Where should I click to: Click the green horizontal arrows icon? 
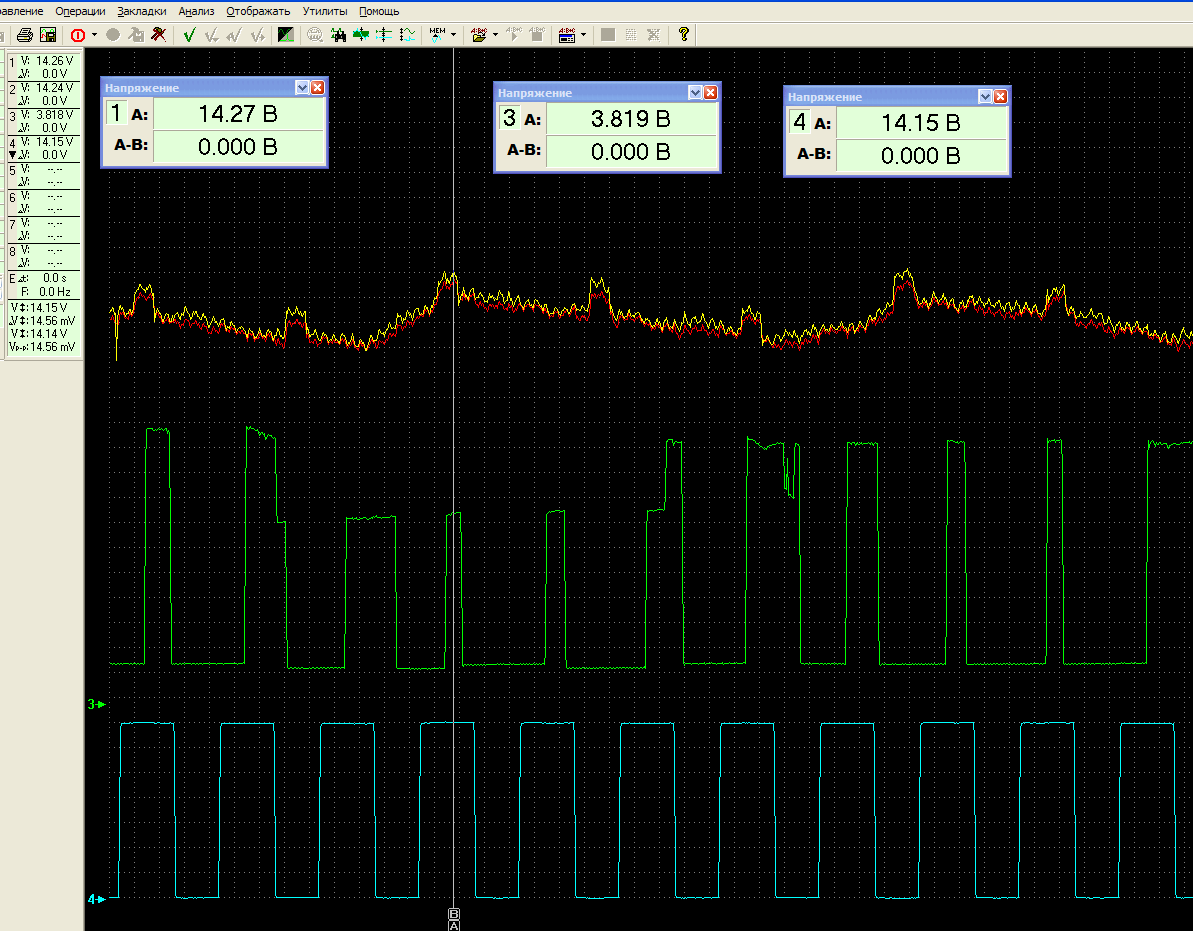click(361, 35)
